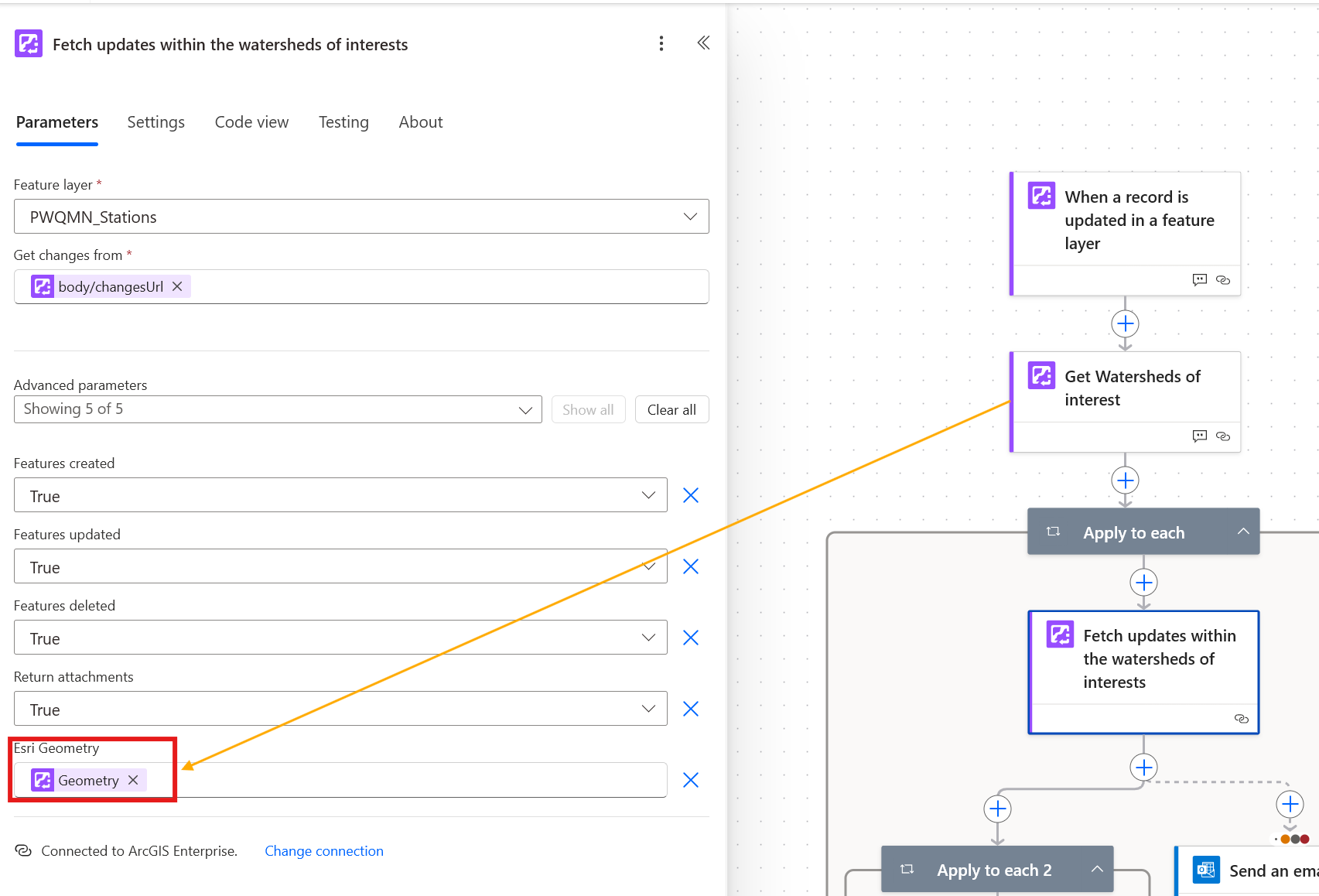Collapse the Apply to each 2 block
Screen dimensions: 1319x896
click(1097, 870)
